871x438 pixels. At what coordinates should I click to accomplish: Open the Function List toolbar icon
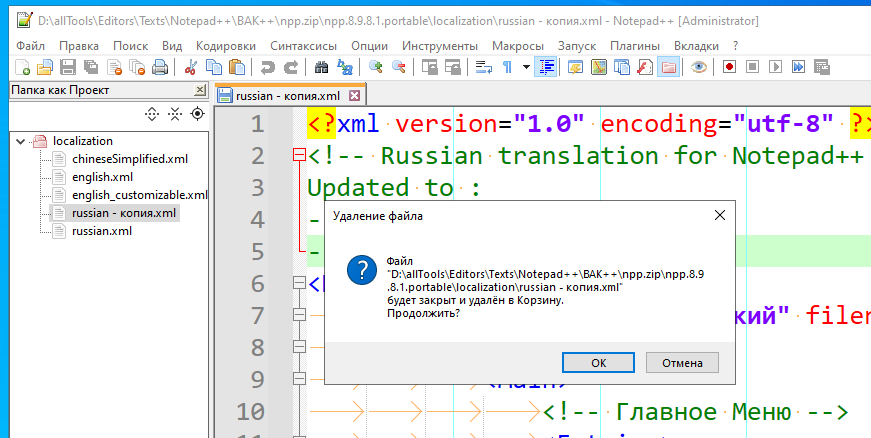coord(644,68)
